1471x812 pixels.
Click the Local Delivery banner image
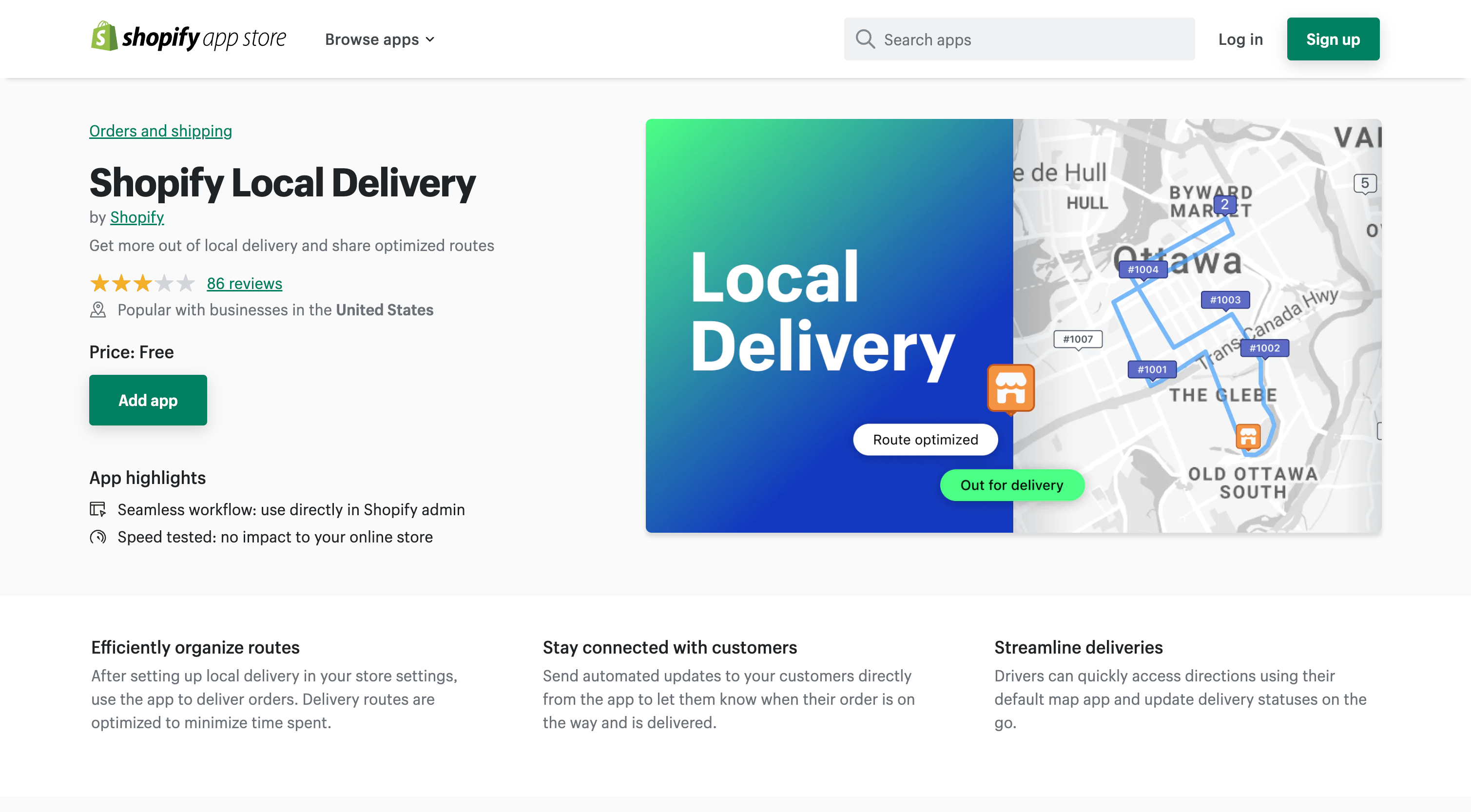1014,326
